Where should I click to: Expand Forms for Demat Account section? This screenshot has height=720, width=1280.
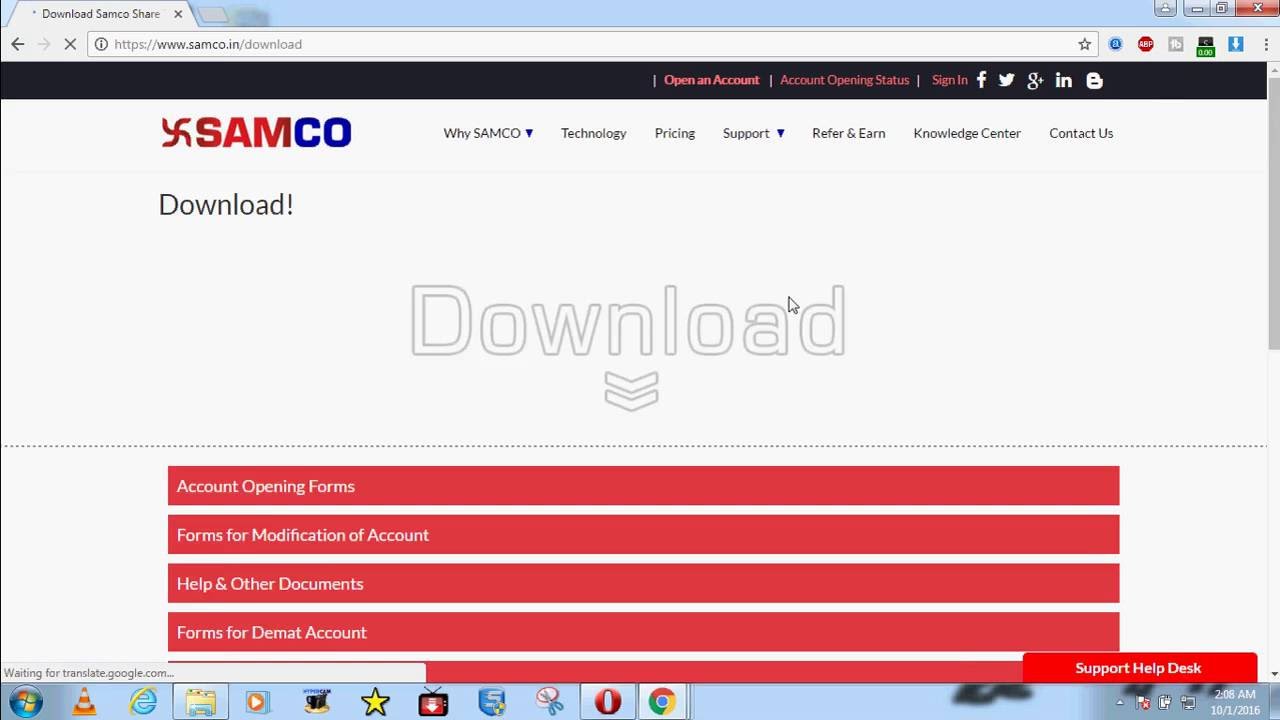[643, 632]
